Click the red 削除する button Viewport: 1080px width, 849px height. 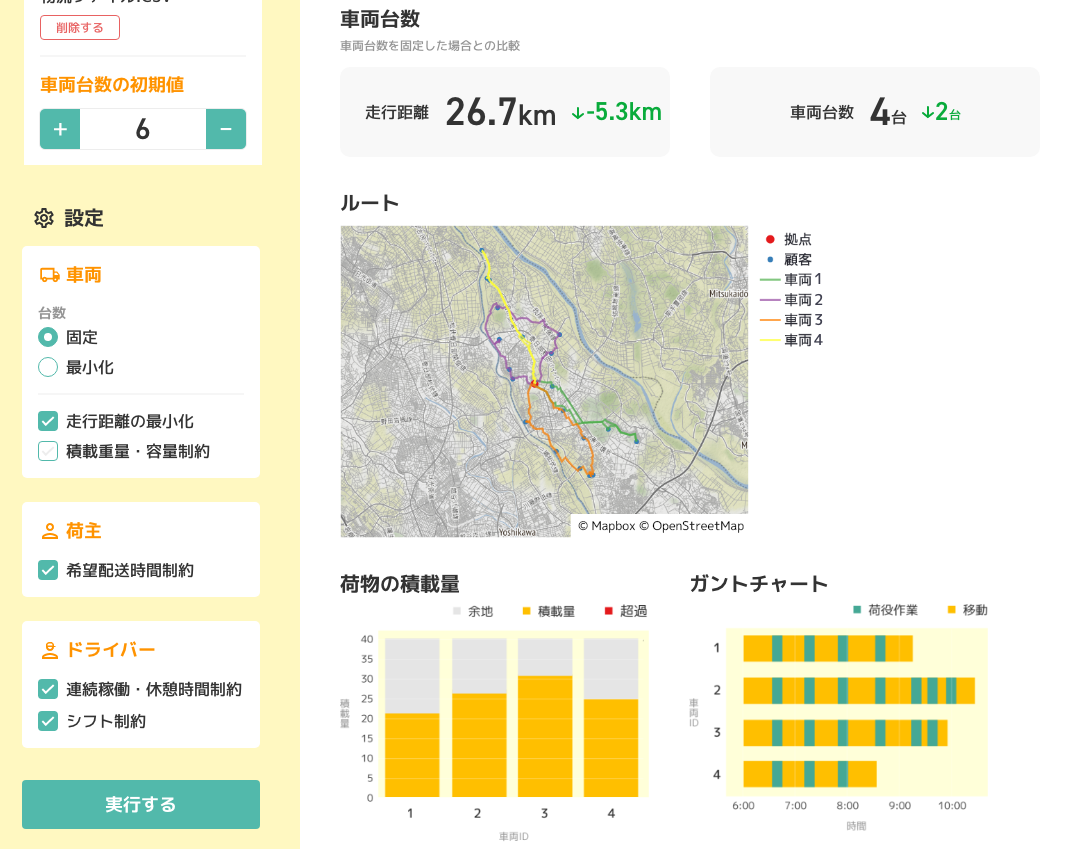click(x=80, y=28)
